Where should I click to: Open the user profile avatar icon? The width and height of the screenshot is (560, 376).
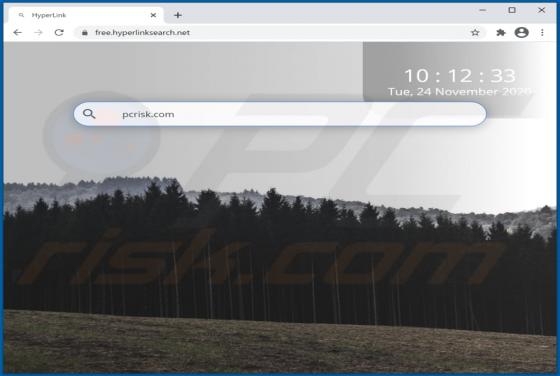coord(521,32)
